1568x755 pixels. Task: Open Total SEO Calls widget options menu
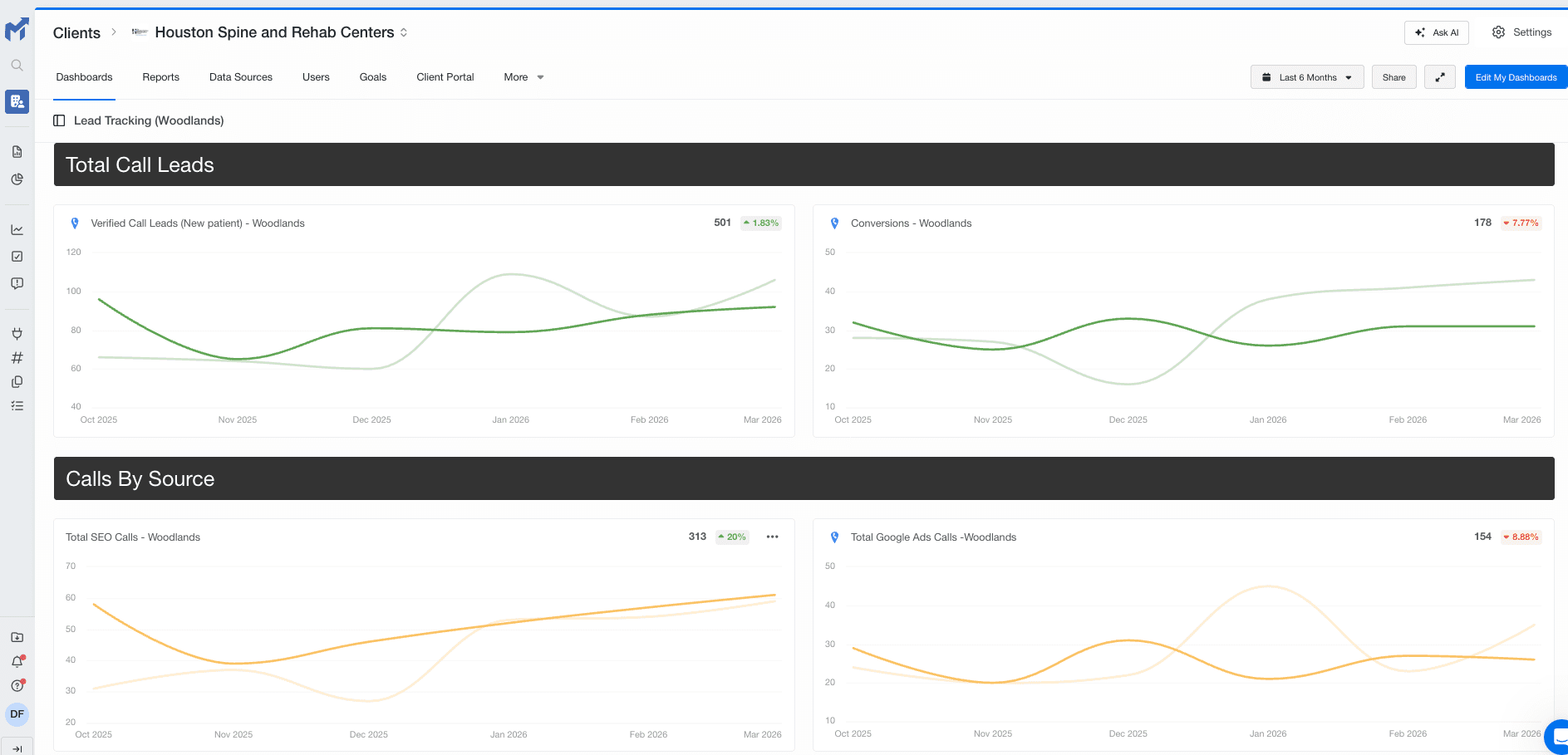pyautogui.click(x=772, y=537)
